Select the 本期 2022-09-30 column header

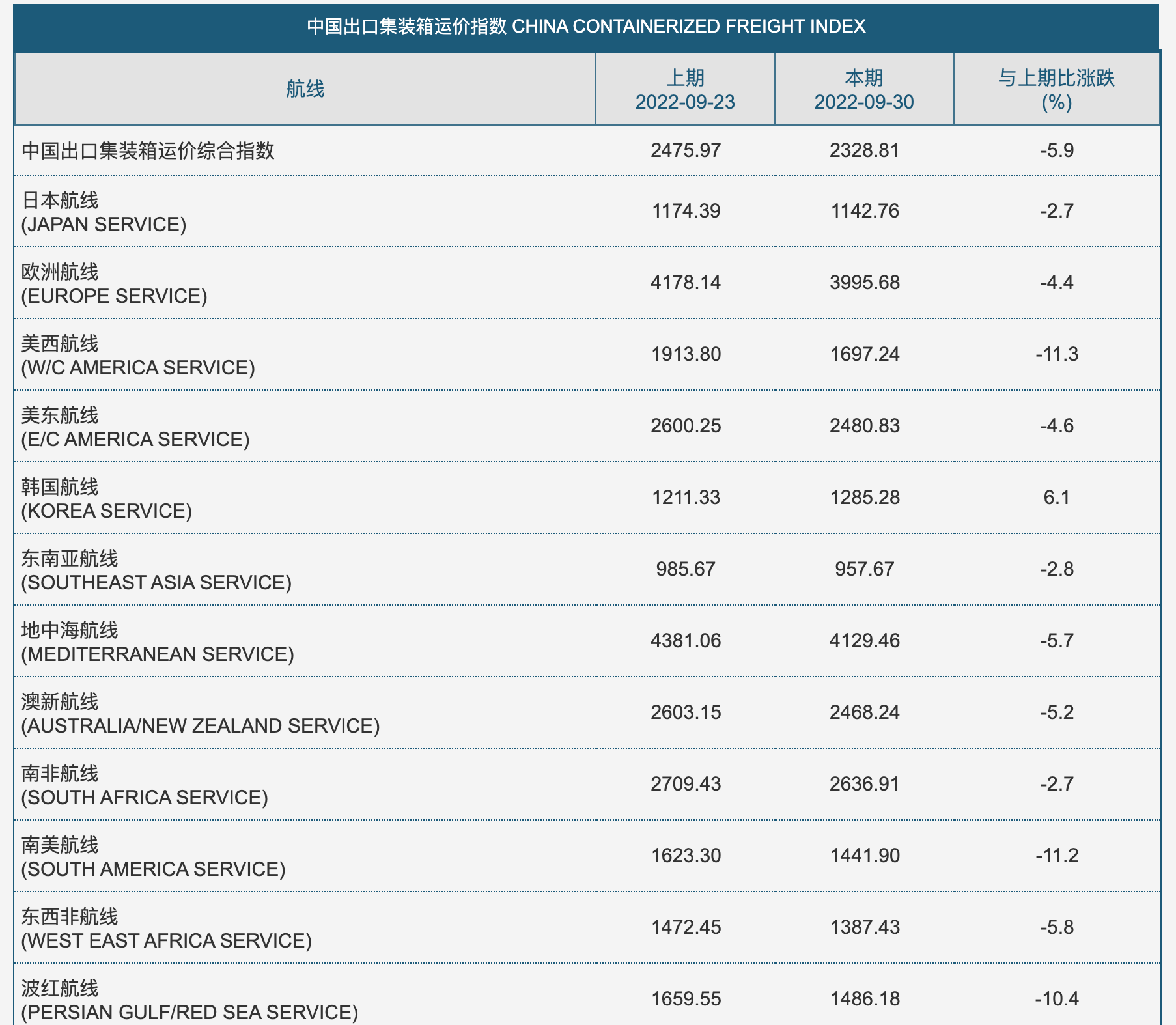click(x=864, y=90)
